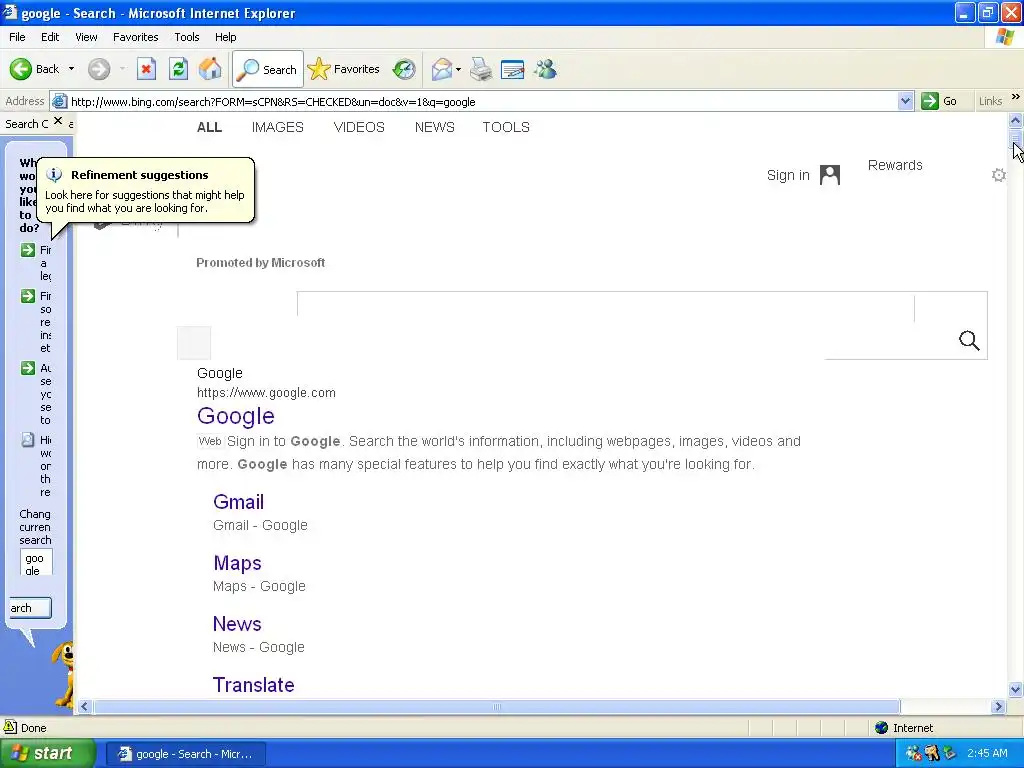The image size is (1024, 768).
Task: Click the Go button
Action: pyautogui.click(x=939, y=101)
